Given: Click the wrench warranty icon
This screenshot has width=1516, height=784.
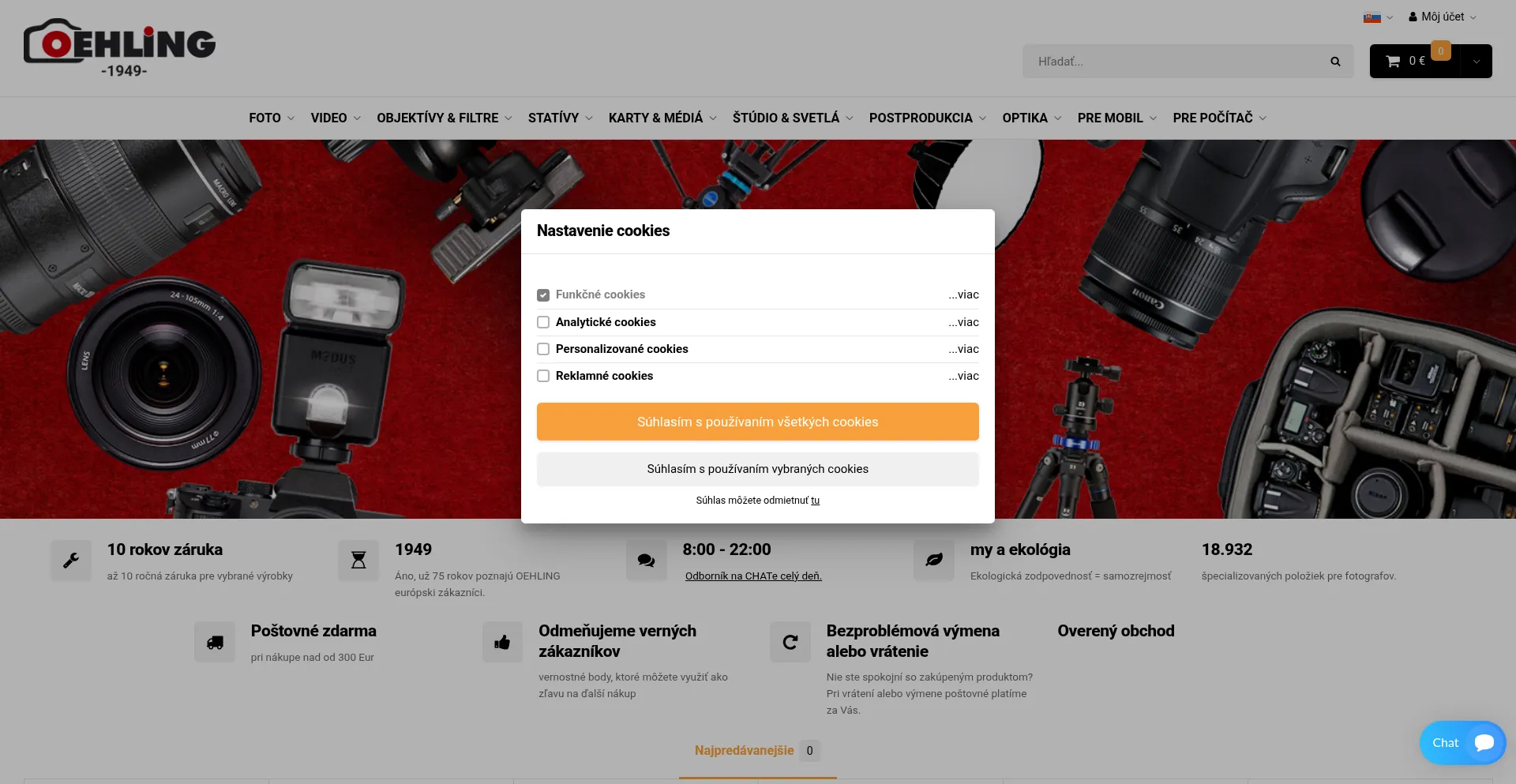Looking at the screenshot, I should pyautogui.click(x=71, y=561).
